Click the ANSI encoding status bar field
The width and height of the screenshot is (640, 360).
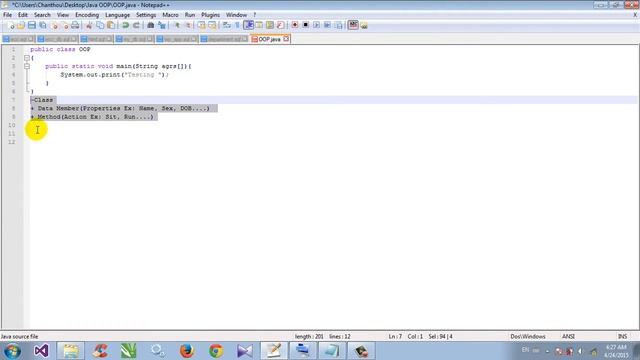[x=568, y=337]
